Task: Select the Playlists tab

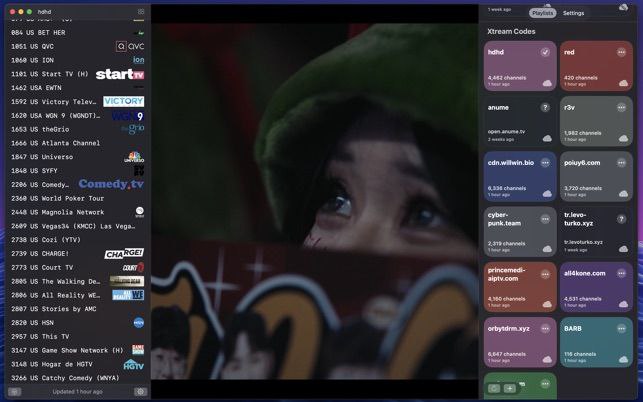Action: pos(542,13)
